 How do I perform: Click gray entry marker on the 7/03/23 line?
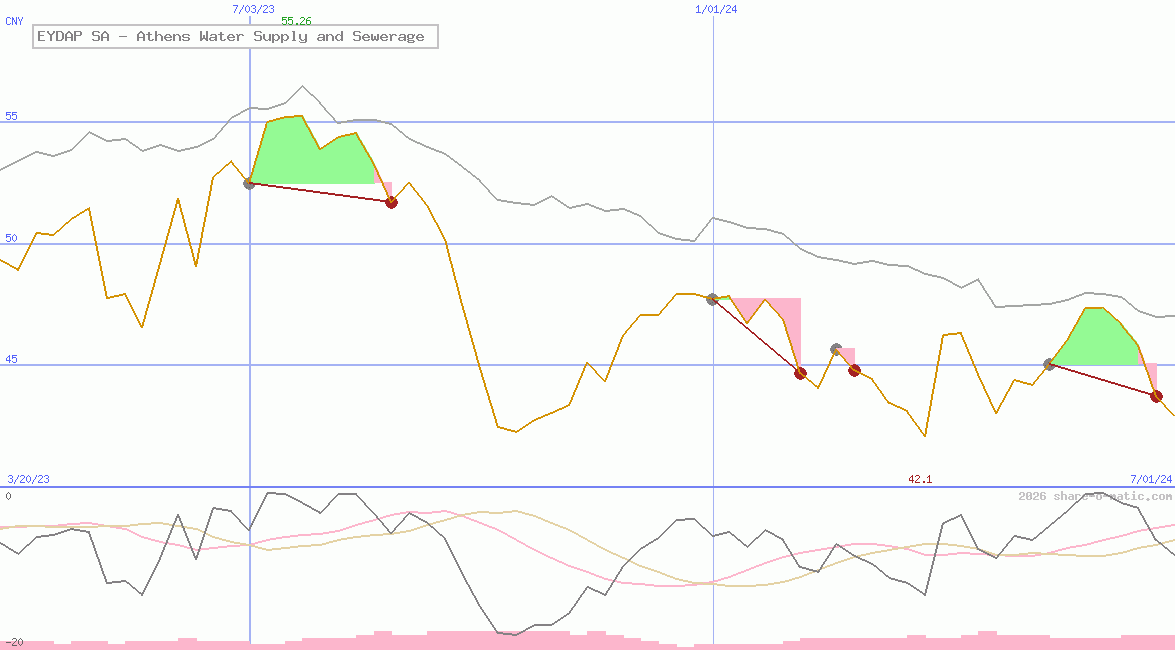coord(249,183)
